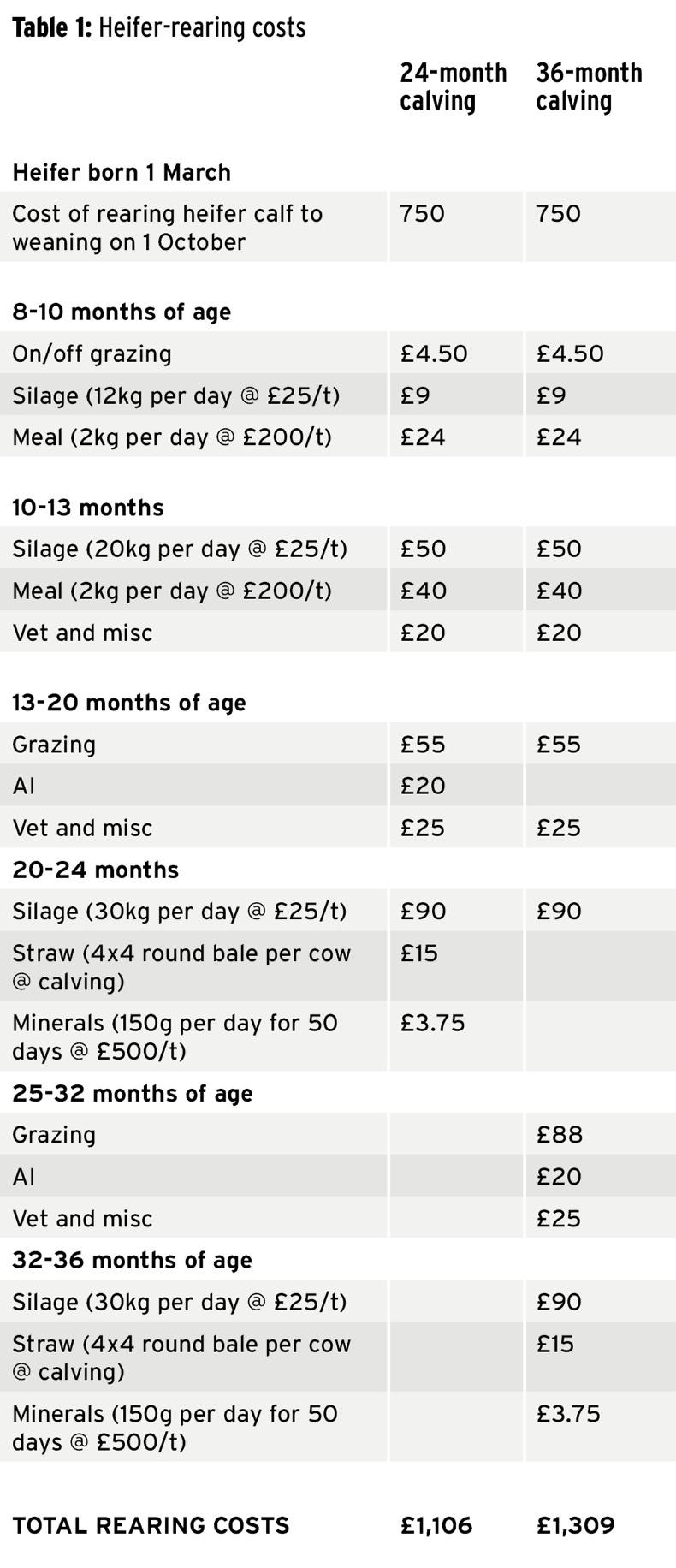
Task: Select the 32-36 months of age heading
Action: (133, 1260)
